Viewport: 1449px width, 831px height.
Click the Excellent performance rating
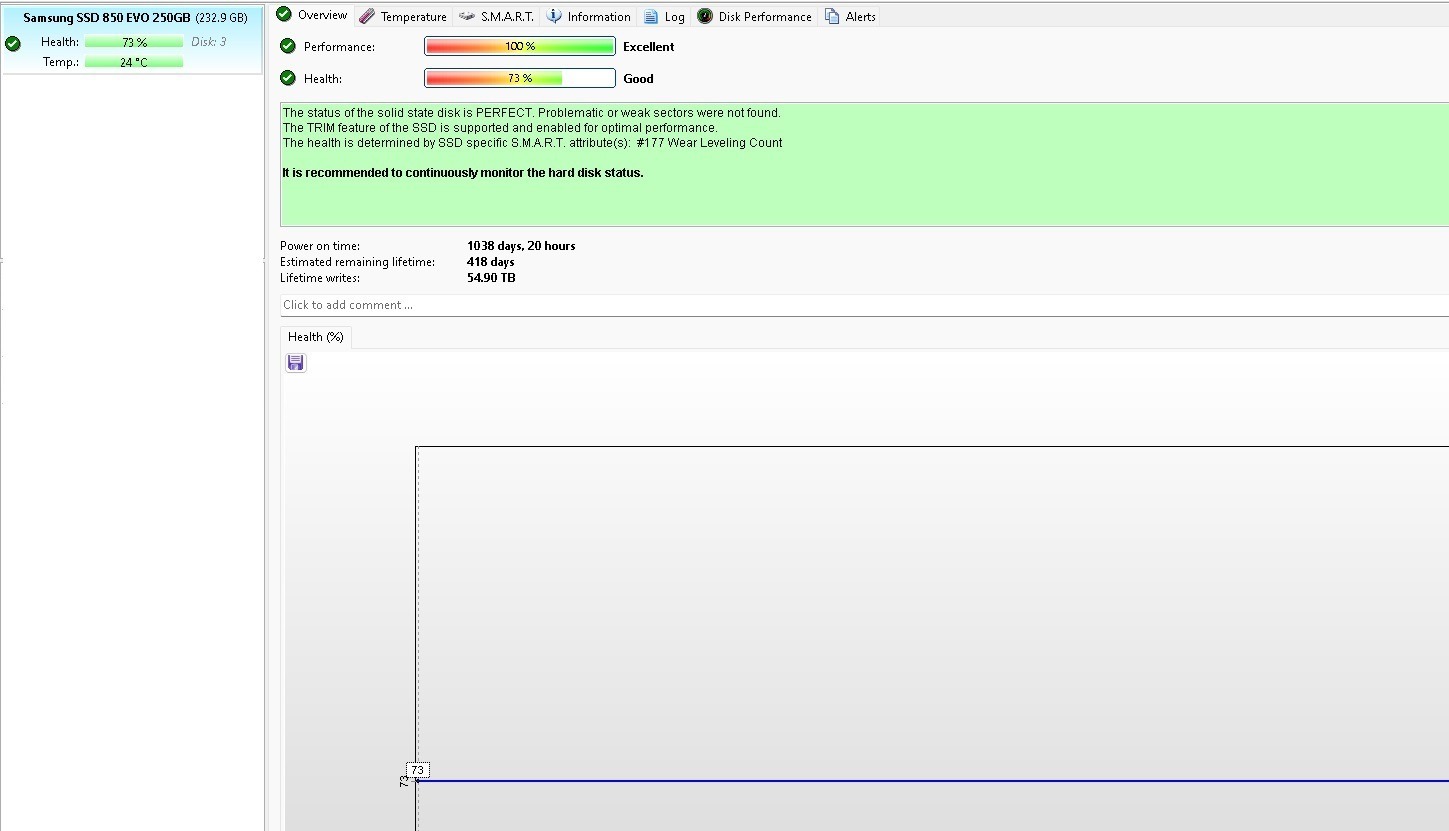coord(649,47)
